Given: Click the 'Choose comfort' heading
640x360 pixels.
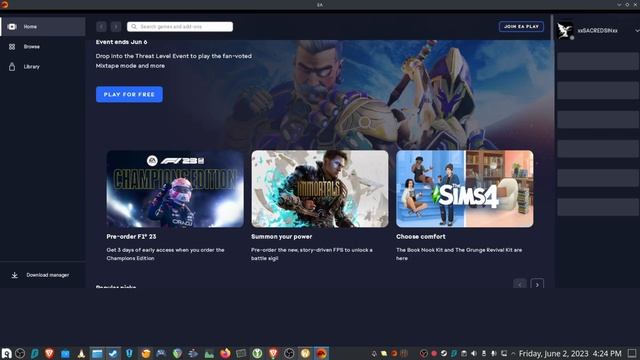Looking at the screenshot, I should coord(421,236).
